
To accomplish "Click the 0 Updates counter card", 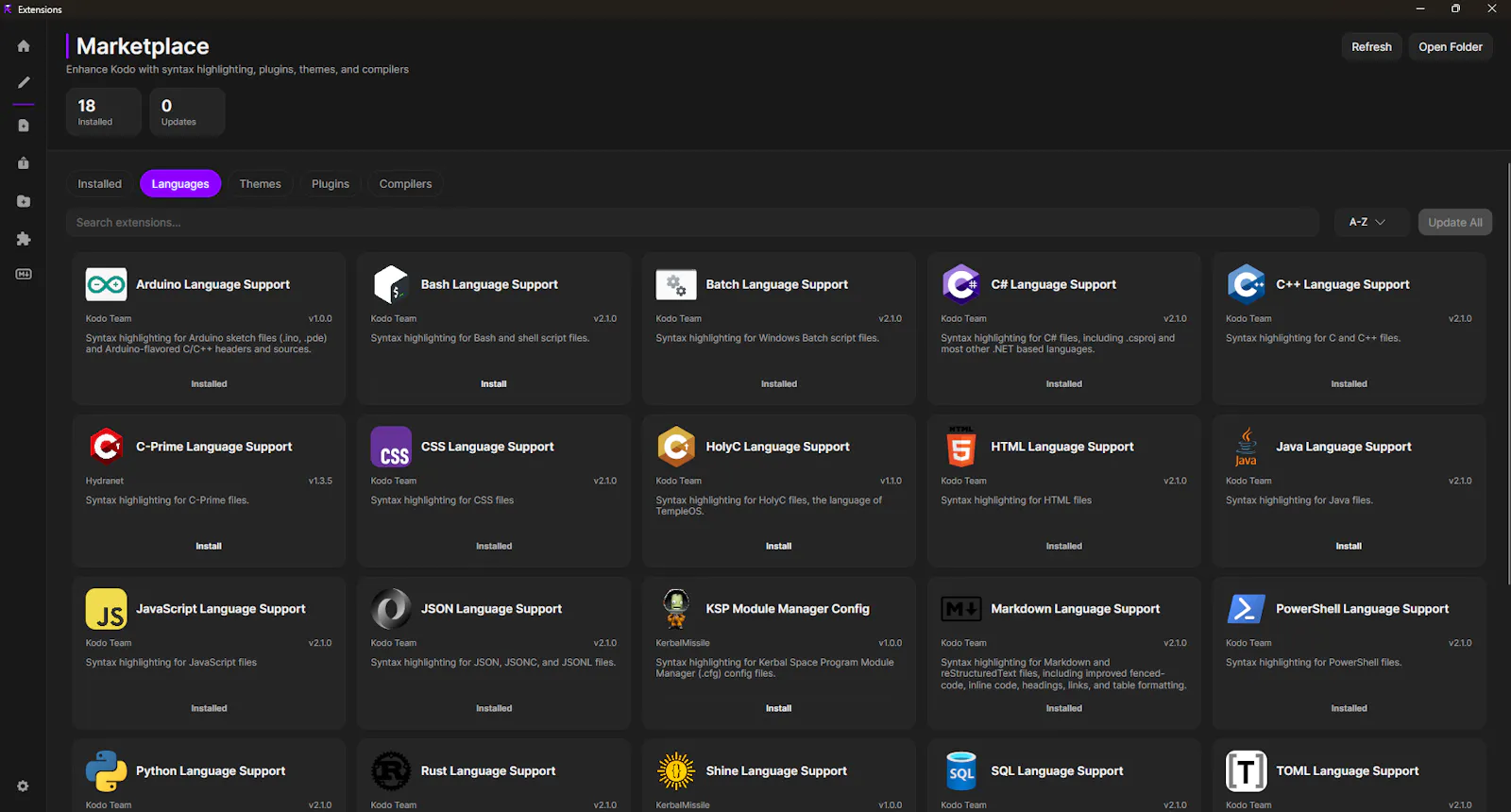I will [x=187, y=111].
